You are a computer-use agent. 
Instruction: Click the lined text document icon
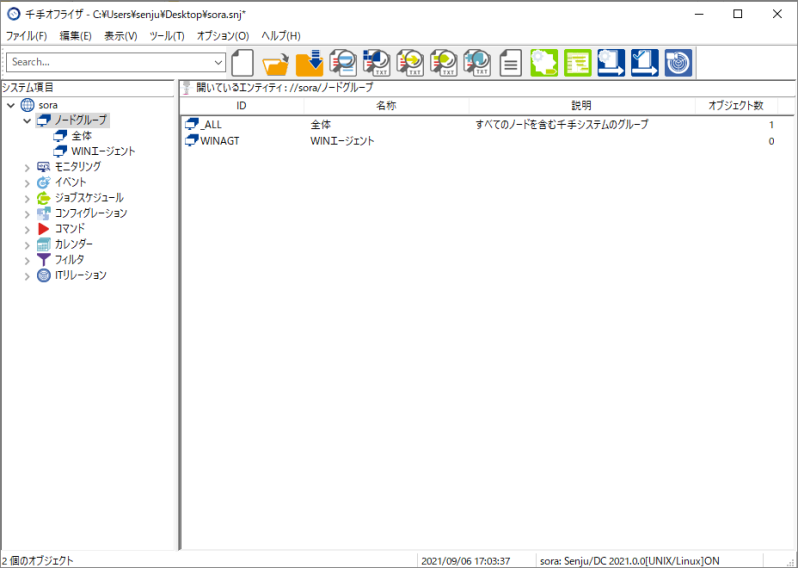point(510,63)
